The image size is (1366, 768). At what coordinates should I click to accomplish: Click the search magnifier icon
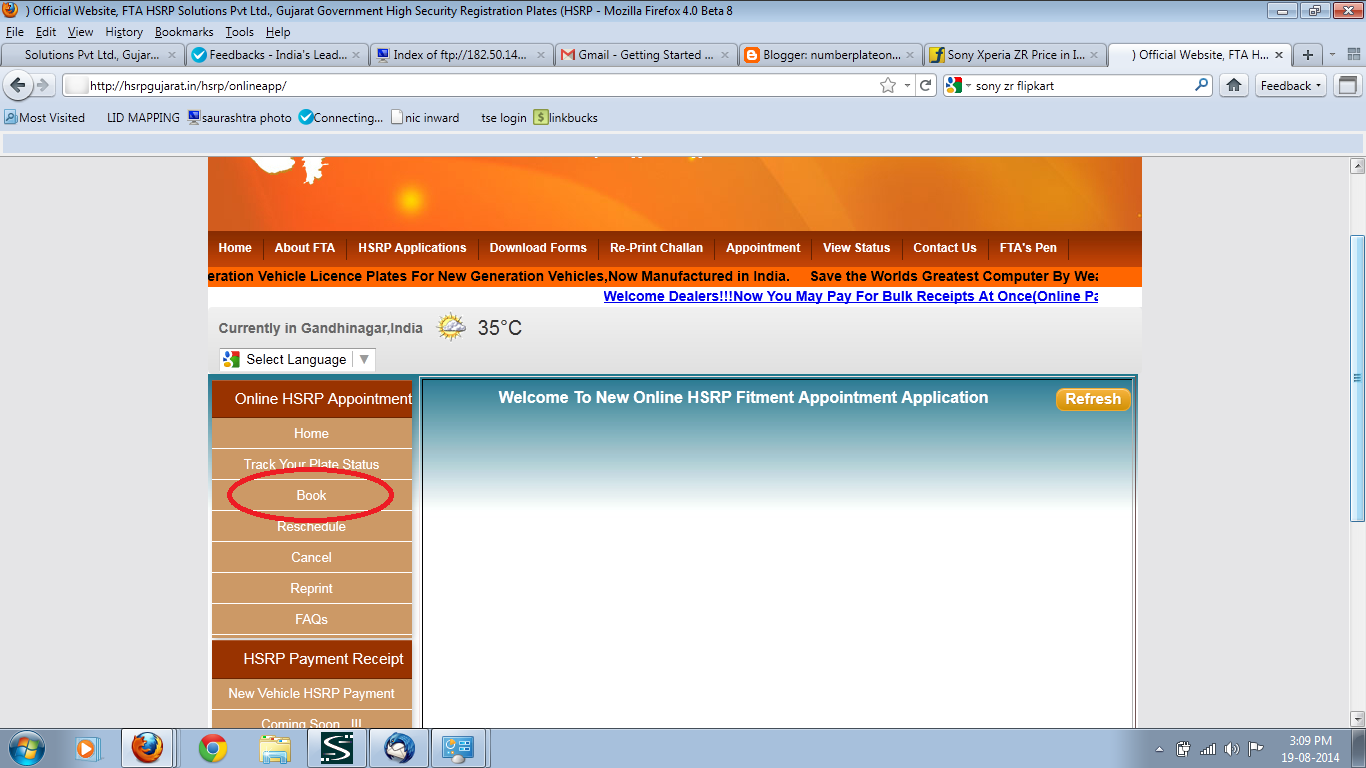point(1199,85)
